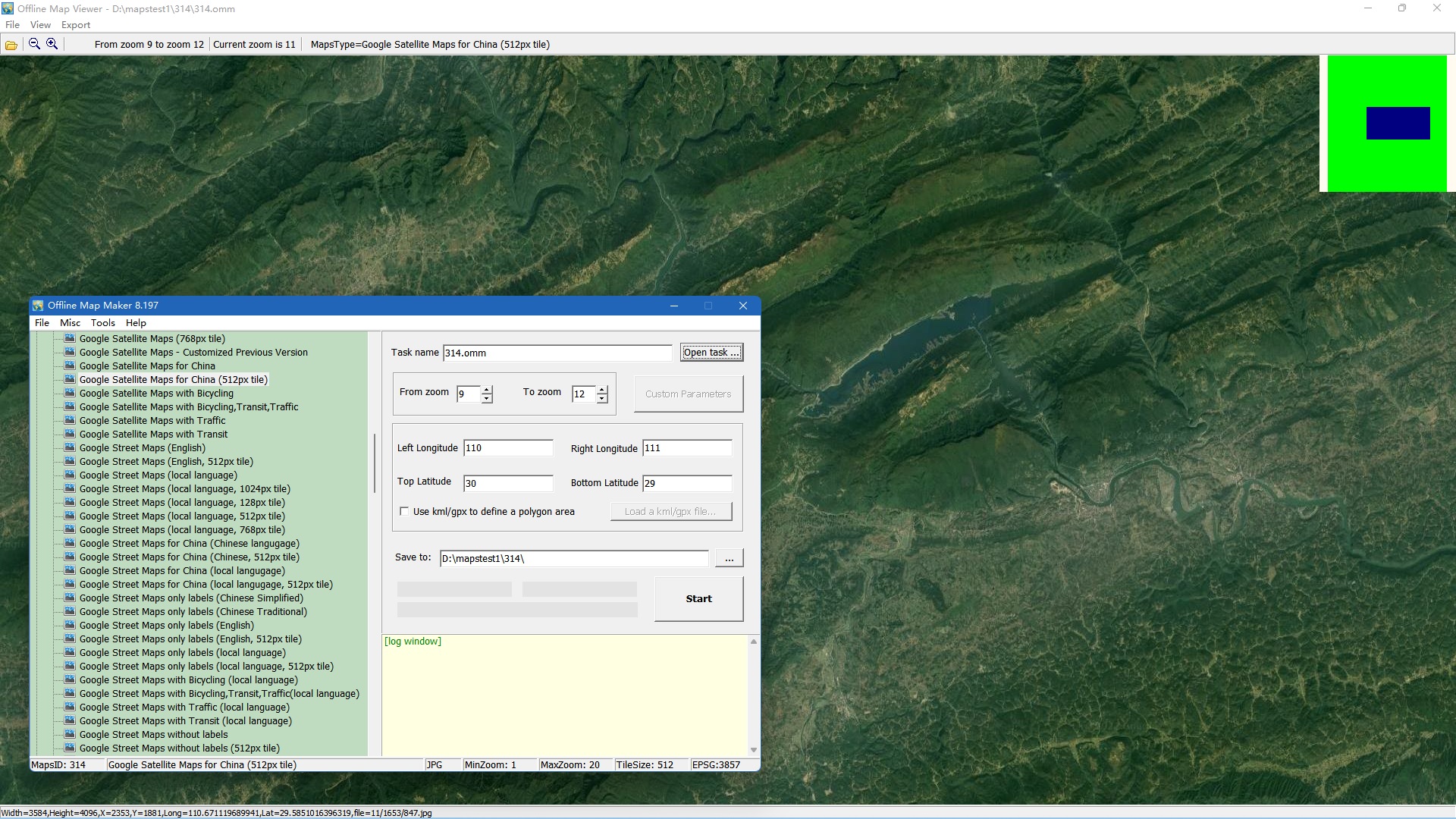Open Help menu in Offline Map Maker
1456x819 pixels.
[136, 323]
